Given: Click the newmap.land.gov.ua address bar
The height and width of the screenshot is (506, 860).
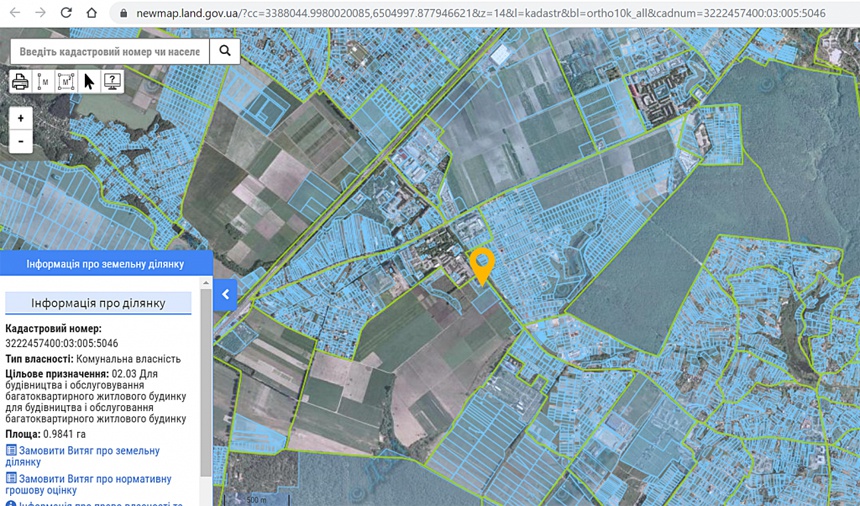Looking at the screenshot, I should coord(480,13).
